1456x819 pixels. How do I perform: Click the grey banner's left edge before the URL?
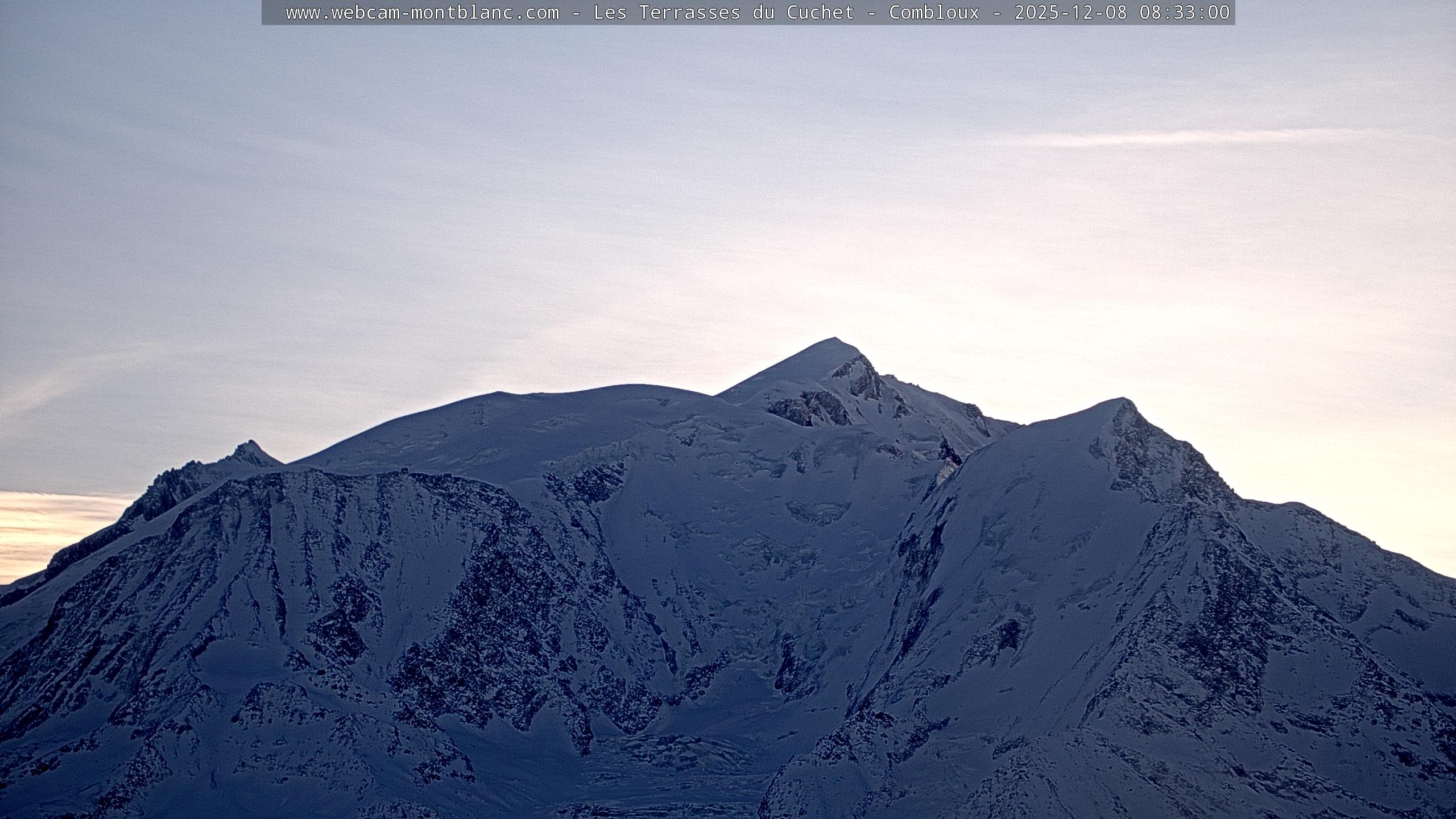(272, 13)
